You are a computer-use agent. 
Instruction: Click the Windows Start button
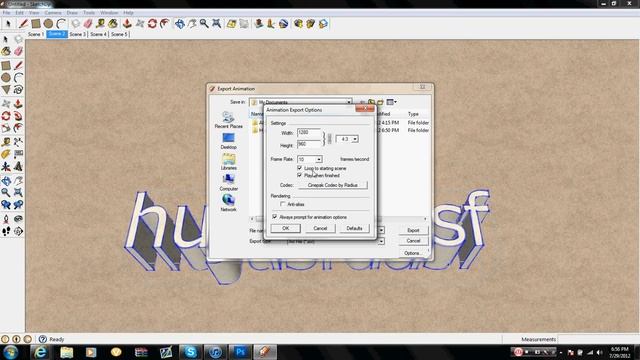tap(11, 352)
